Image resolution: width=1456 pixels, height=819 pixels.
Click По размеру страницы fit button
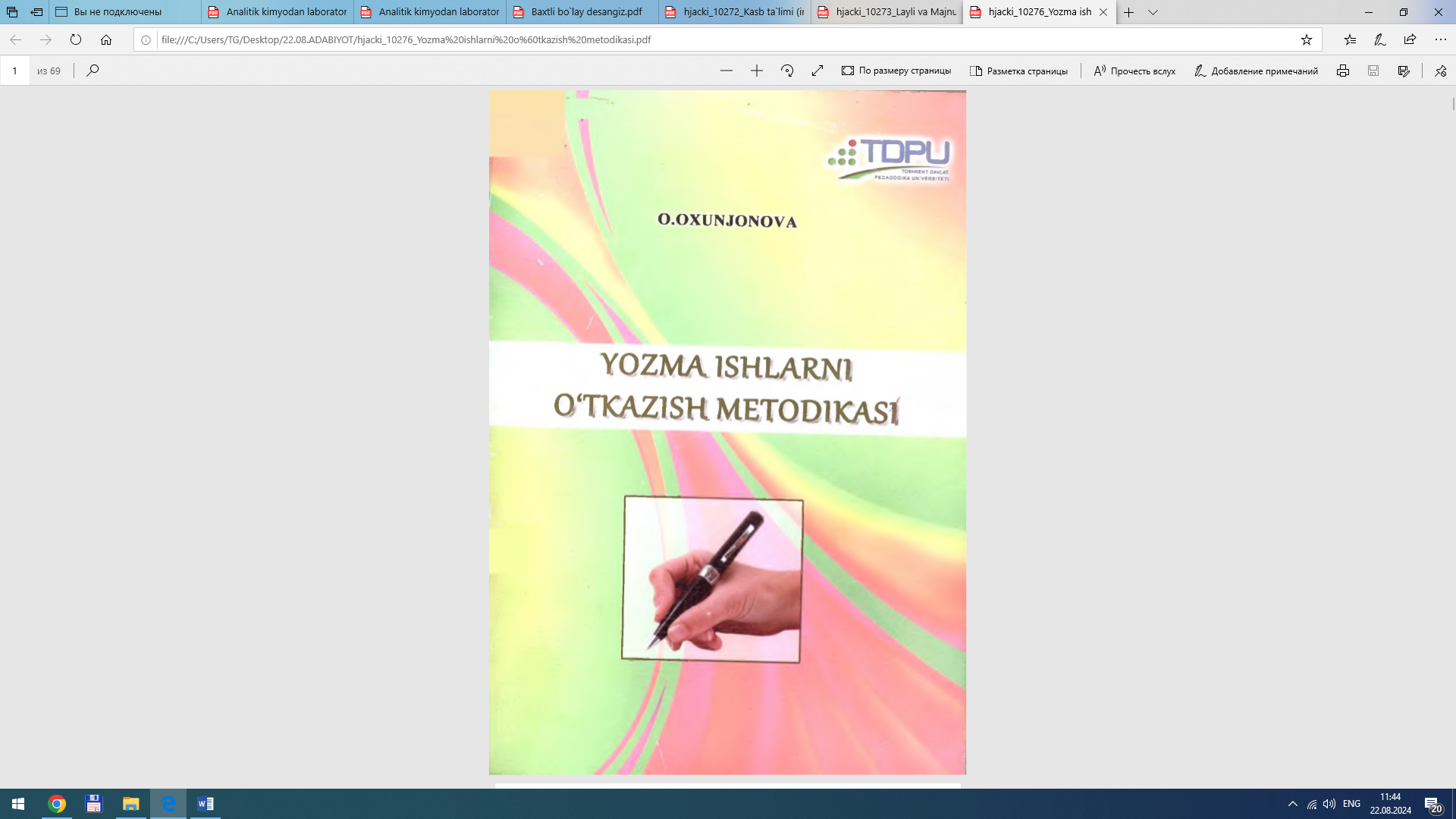click(x=896, y=71)
